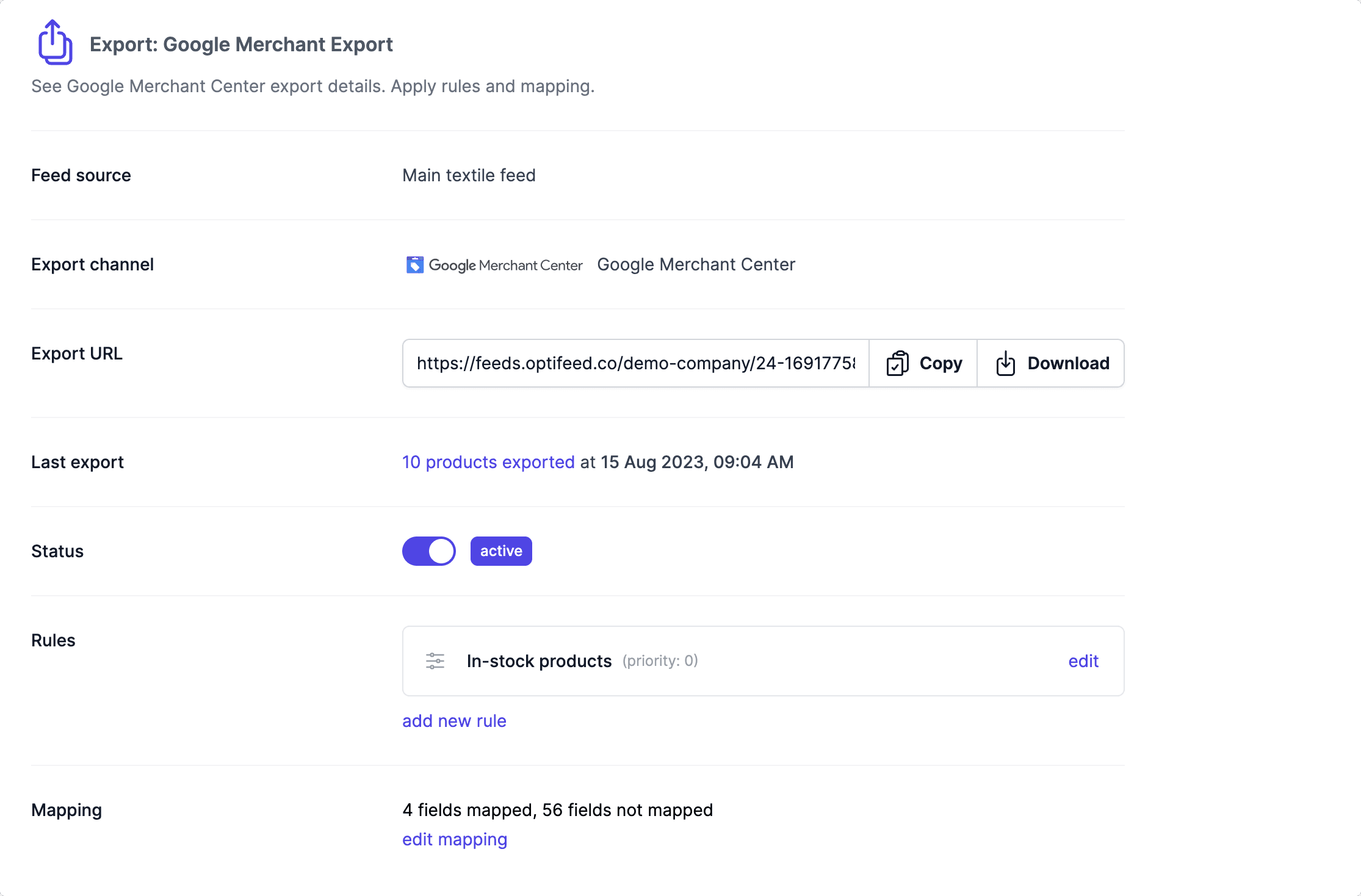Select the In-stock products rule name
This screenshot has height=896, width=1361.
pos(539,661)
